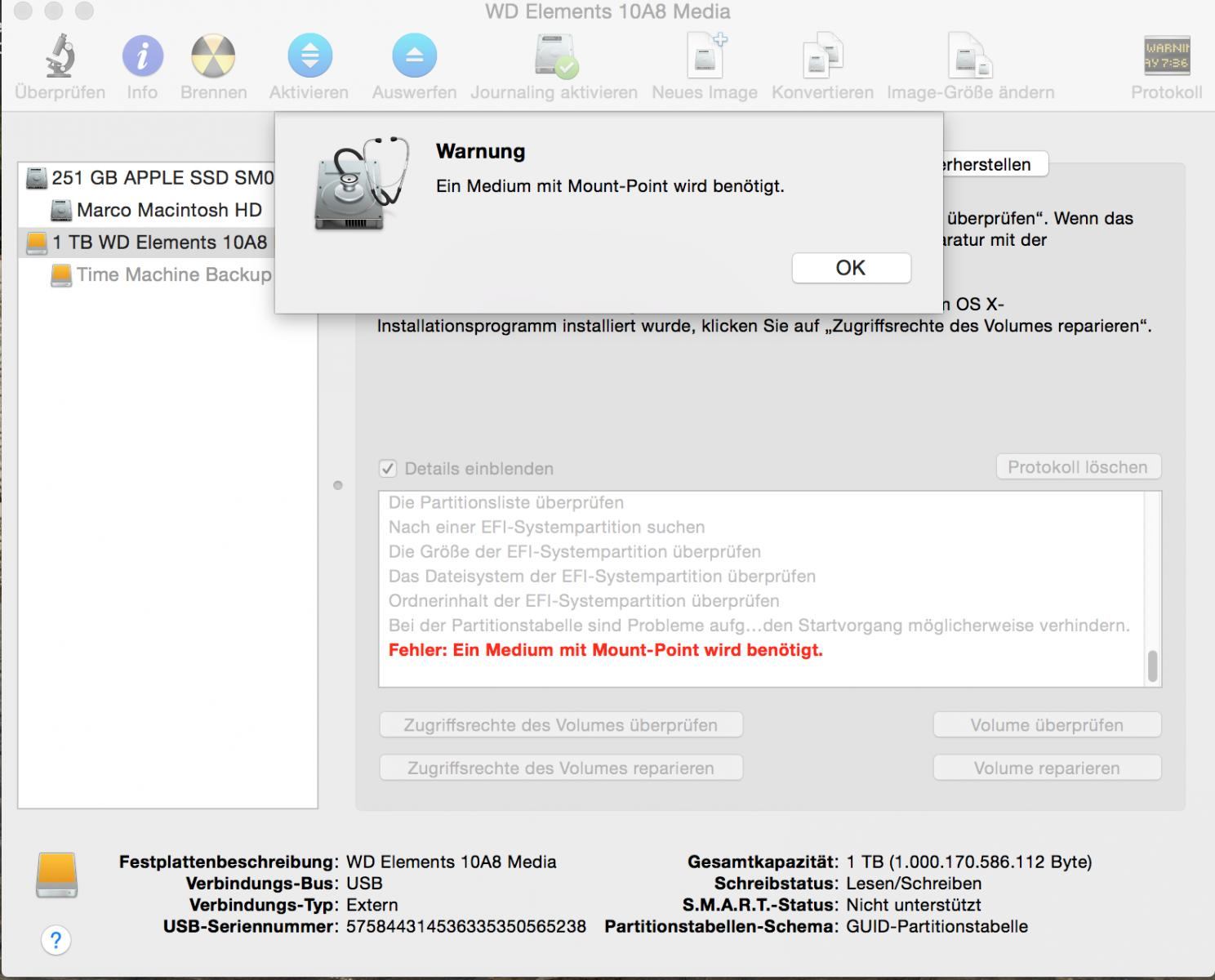The image size is (1215, 980).
Task: Click the orange external drive icon in the footer
Action: click(56, 875)
